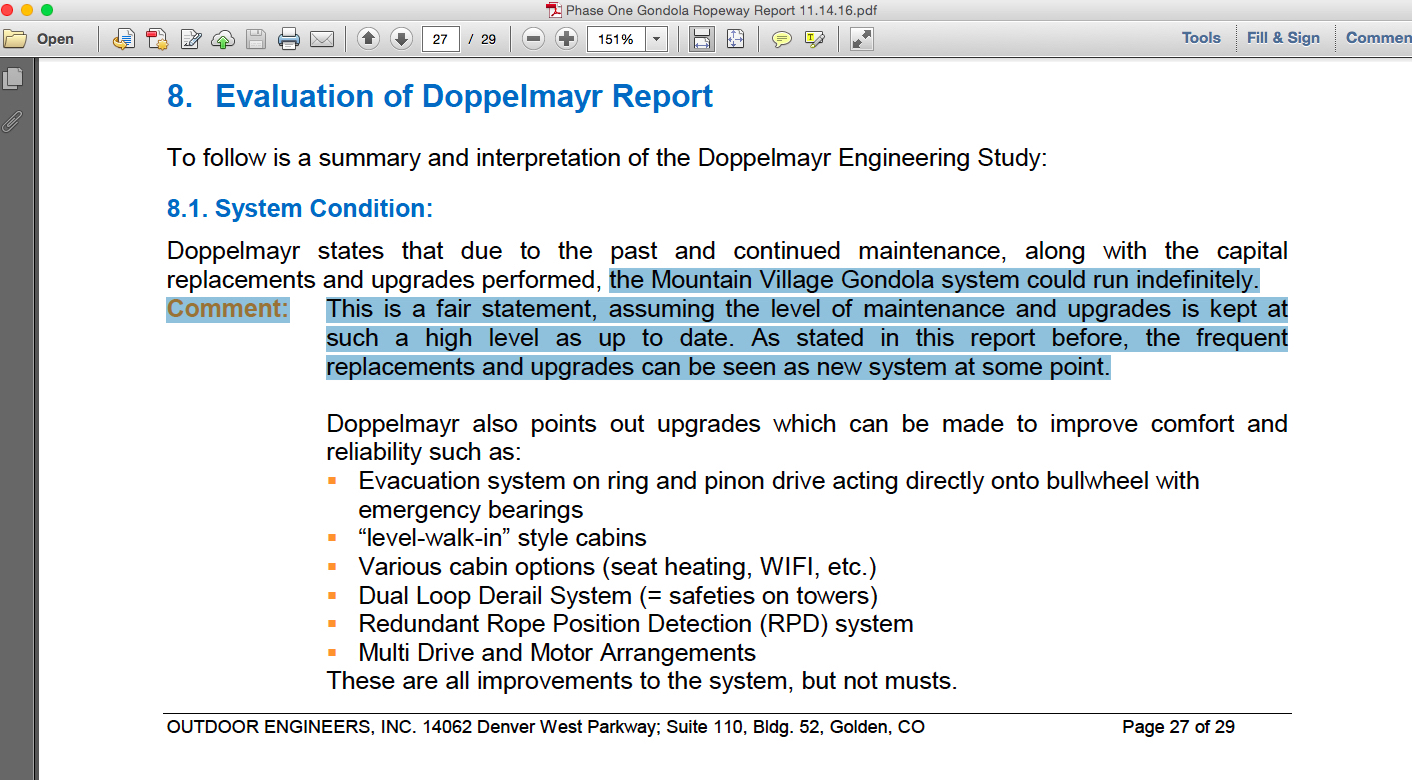Image resolution: width=1412 pixels, height=780 pixels.
Task: Upload file with the cloud icon
Action: point(223,39)
